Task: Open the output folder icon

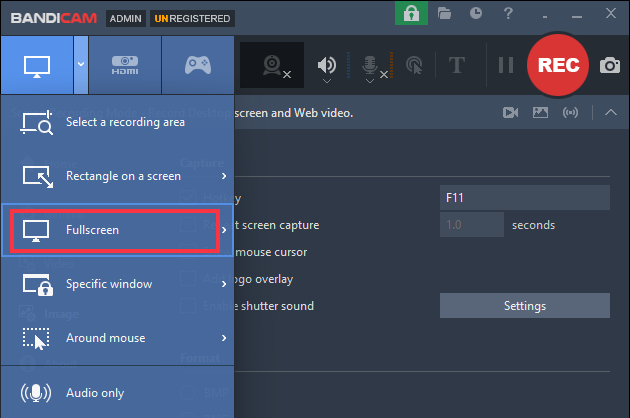Action: coord(444,13)
